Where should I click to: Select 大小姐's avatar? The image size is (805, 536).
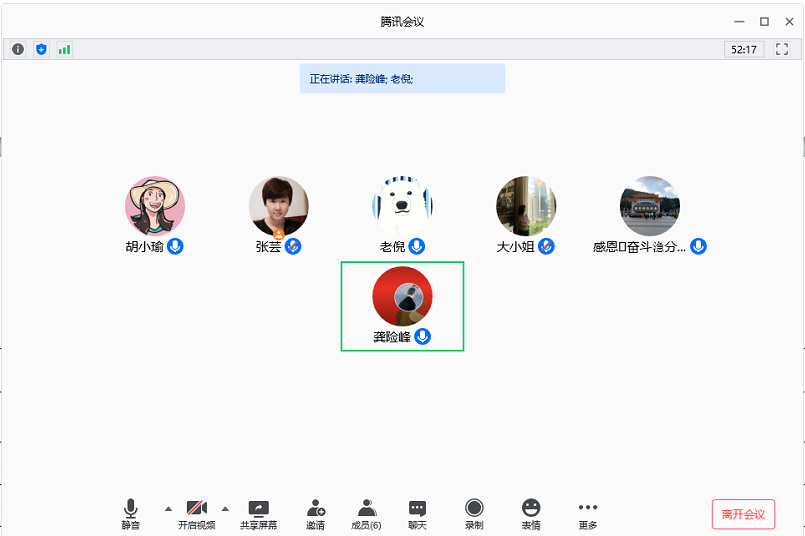[526, 206]
